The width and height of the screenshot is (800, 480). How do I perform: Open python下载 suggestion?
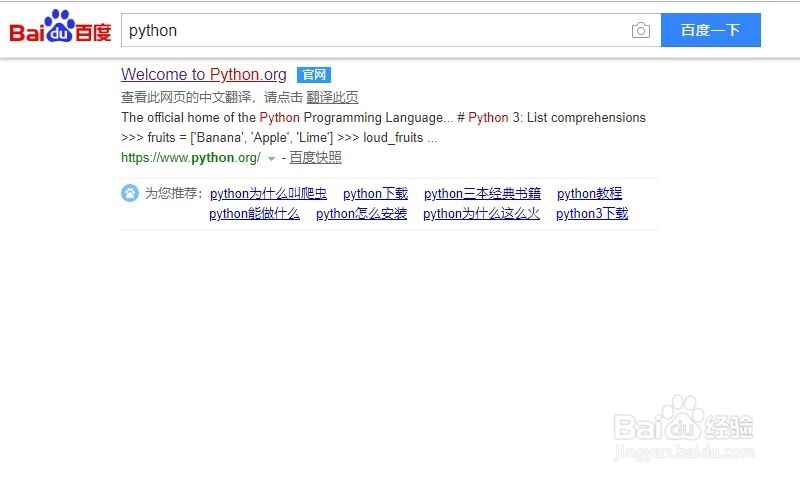376,194
